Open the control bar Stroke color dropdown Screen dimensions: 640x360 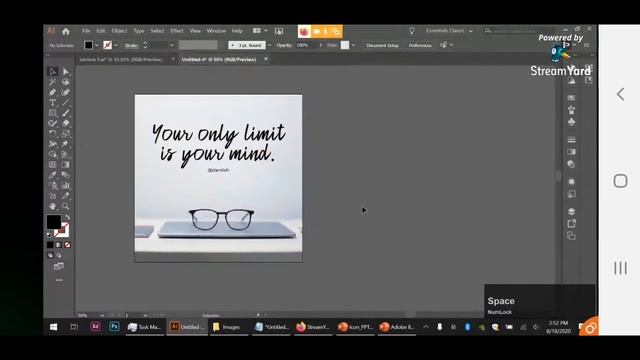tap(116, 45)
